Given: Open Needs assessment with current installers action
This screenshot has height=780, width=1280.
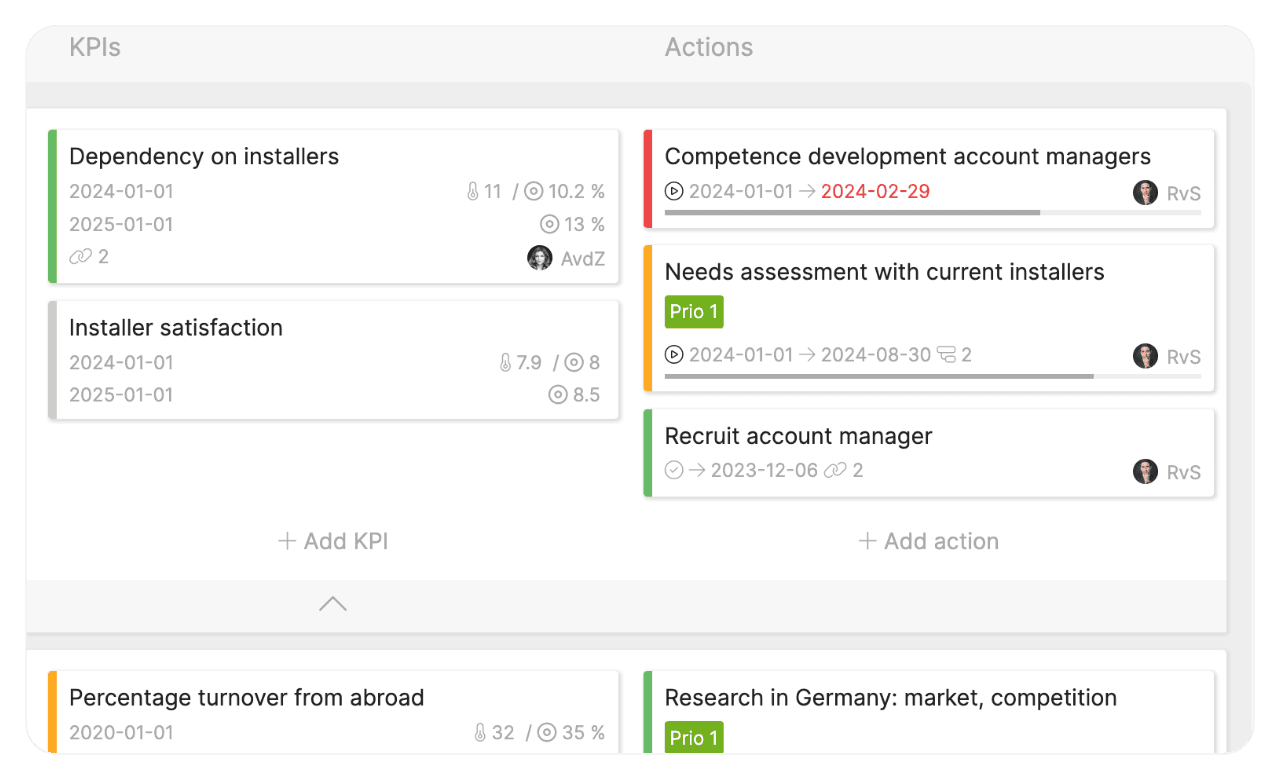Looking at the screenshot, I should [x=929, y=318].
